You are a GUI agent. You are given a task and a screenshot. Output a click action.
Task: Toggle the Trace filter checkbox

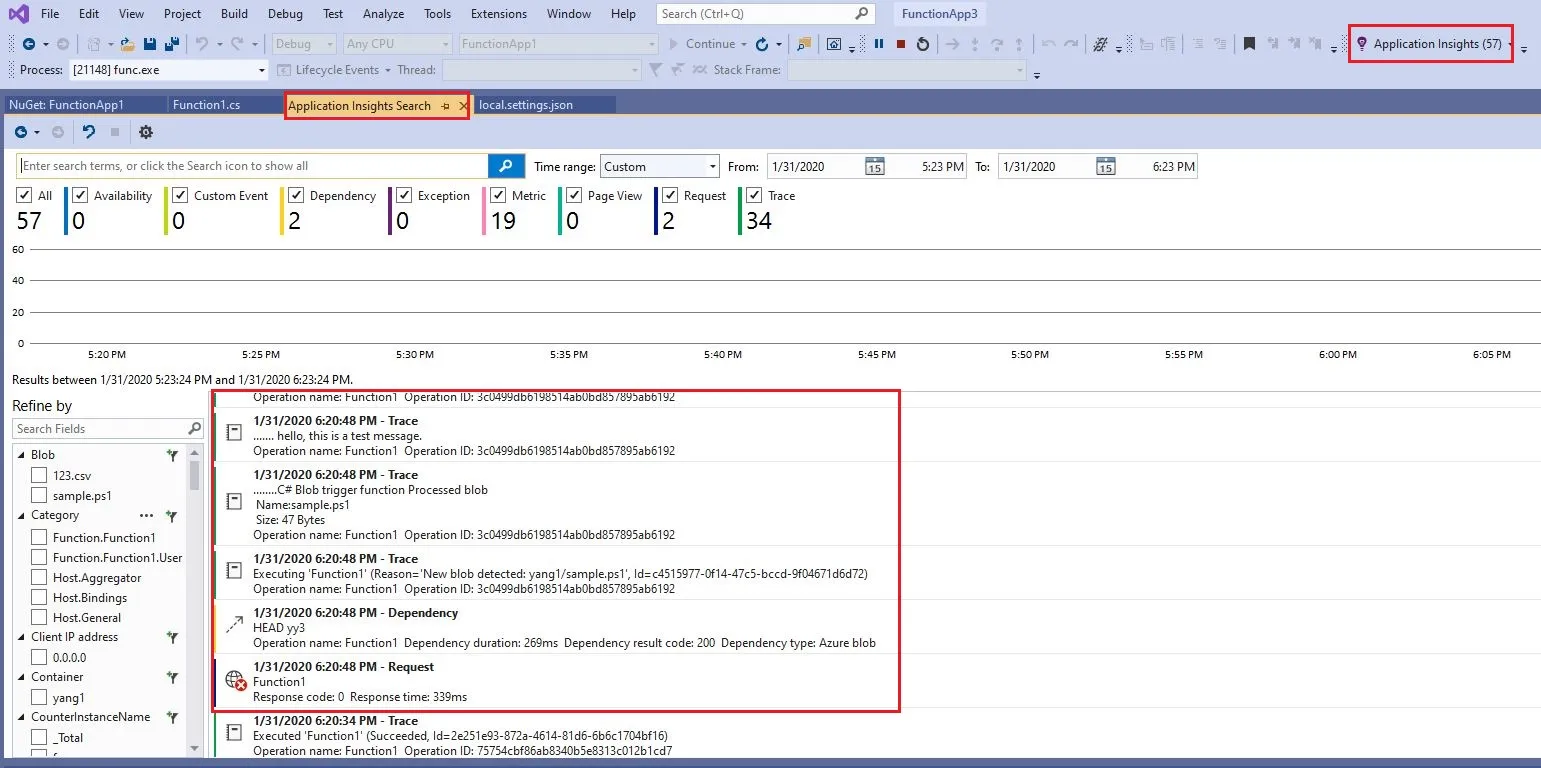click(754, 196)
